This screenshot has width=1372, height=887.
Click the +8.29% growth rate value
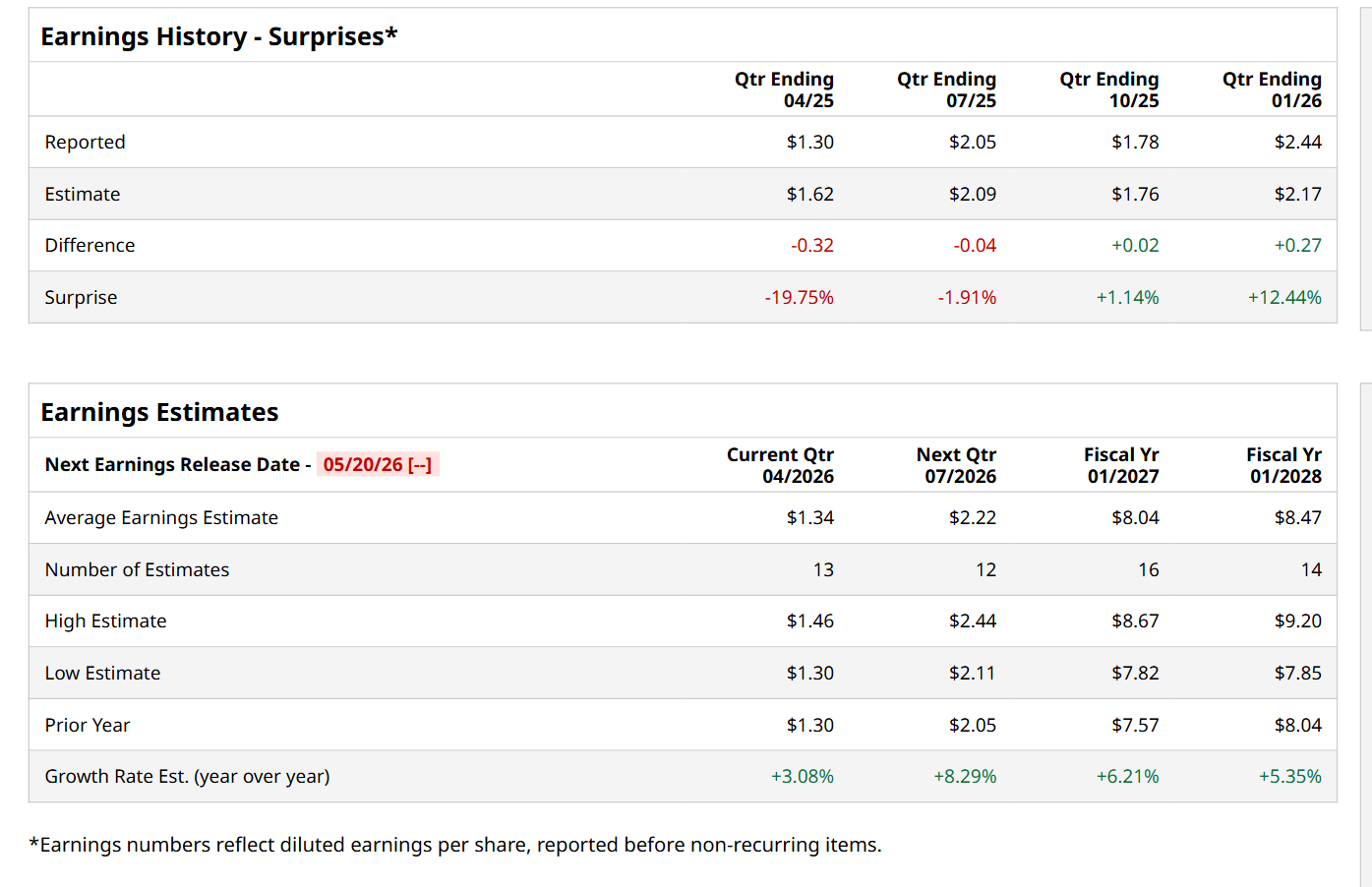pos(965,776)
